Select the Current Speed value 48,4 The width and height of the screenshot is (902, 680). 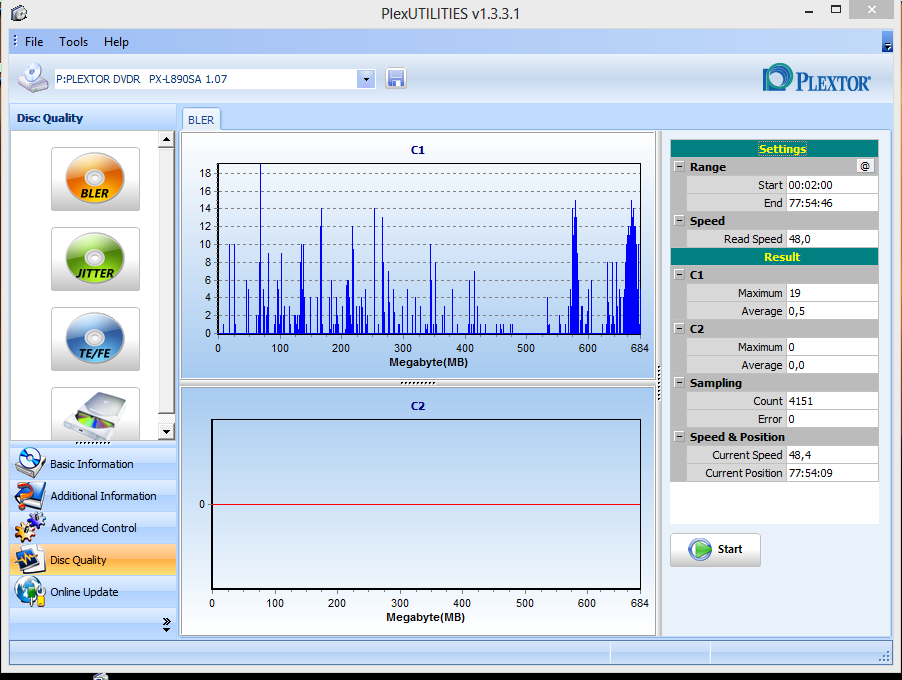(x=832, y=455)
